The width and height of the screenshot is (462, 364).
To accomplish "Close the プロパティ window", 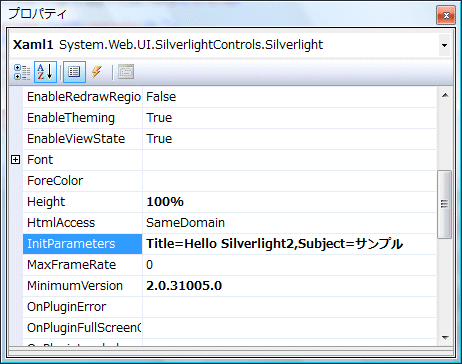I will (x=446, y=15).
